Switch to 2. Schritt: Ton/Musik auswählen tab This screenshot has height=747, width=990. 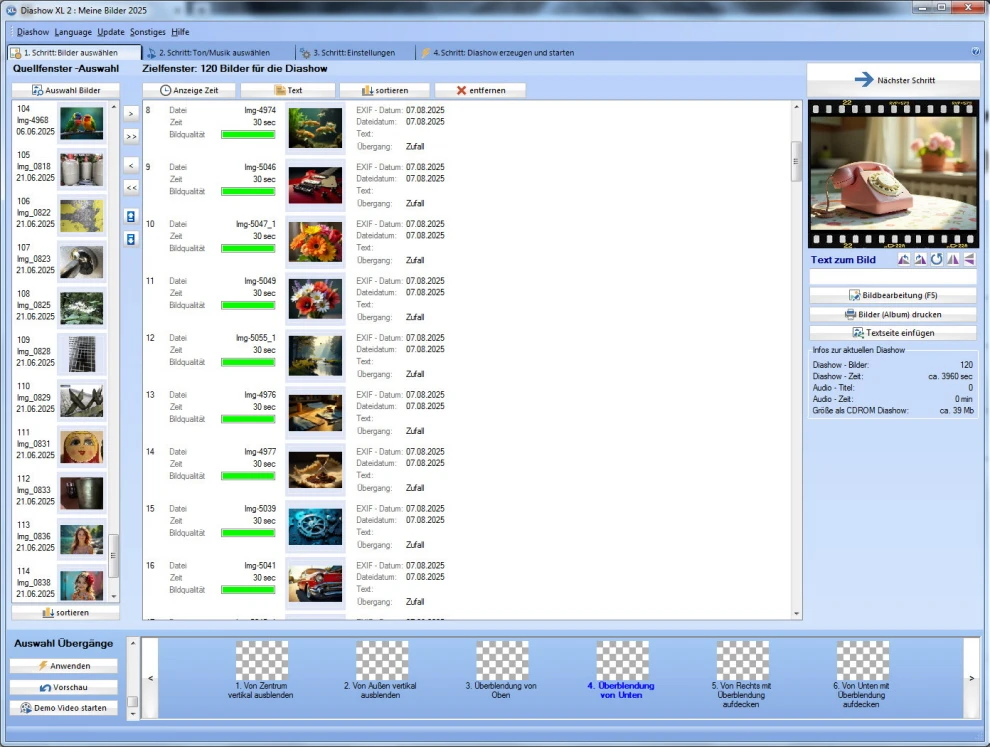(213, 52)
